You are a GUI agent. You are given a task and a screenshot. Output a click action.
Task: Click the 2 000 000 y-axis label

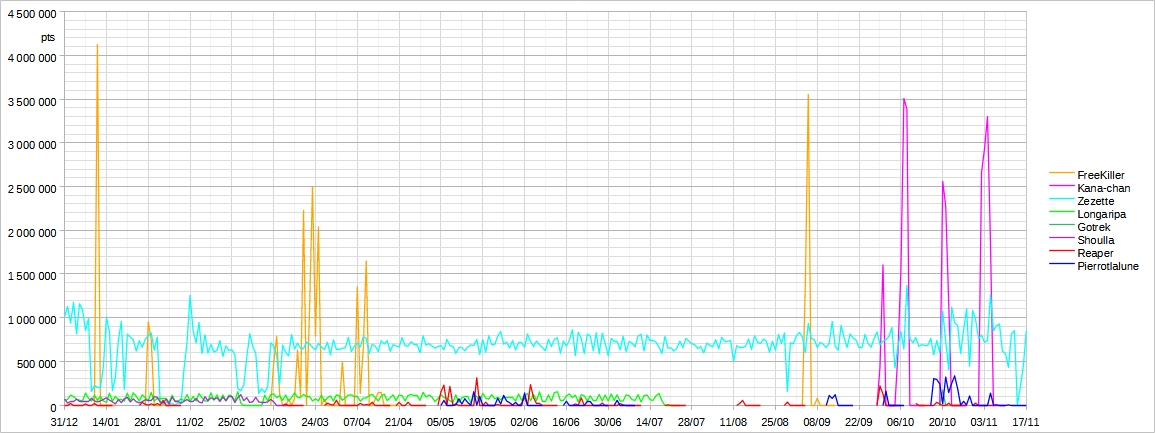pyautogui.click(x=32, y=231)
